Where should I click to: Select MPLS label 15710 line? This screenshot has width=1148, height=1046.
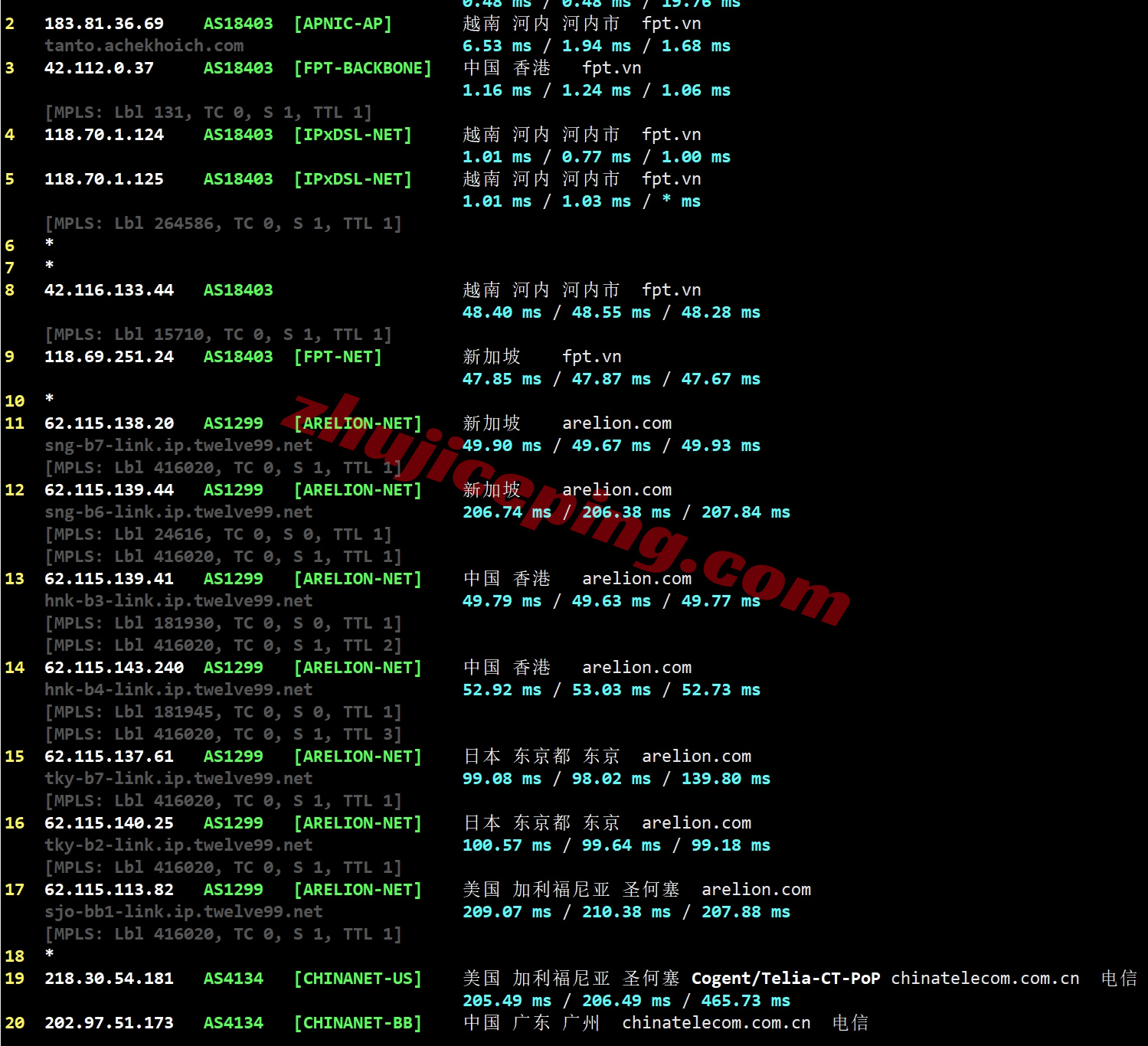pyautogui.click(x=218, y=335)
